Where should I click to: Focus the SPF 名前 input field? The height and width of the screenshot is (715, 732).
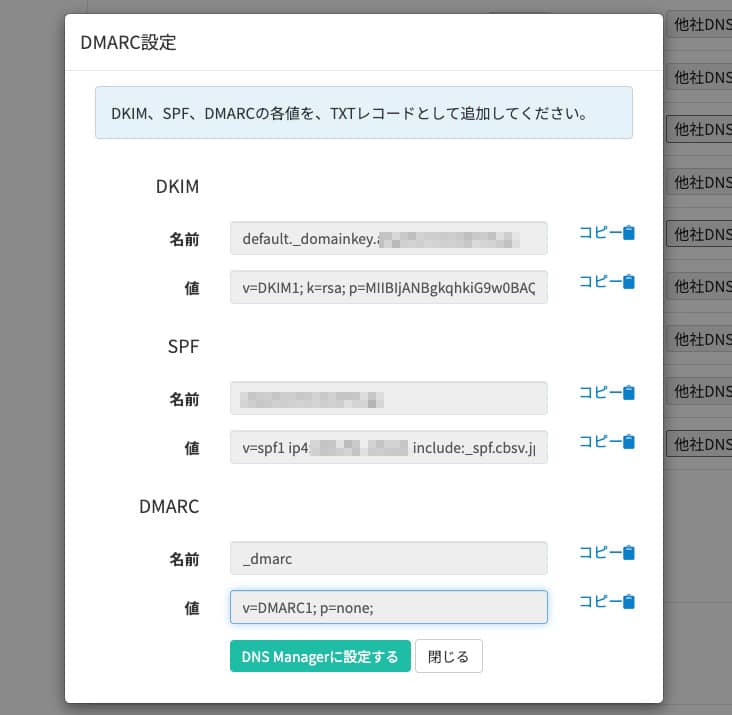coord(388,399)
